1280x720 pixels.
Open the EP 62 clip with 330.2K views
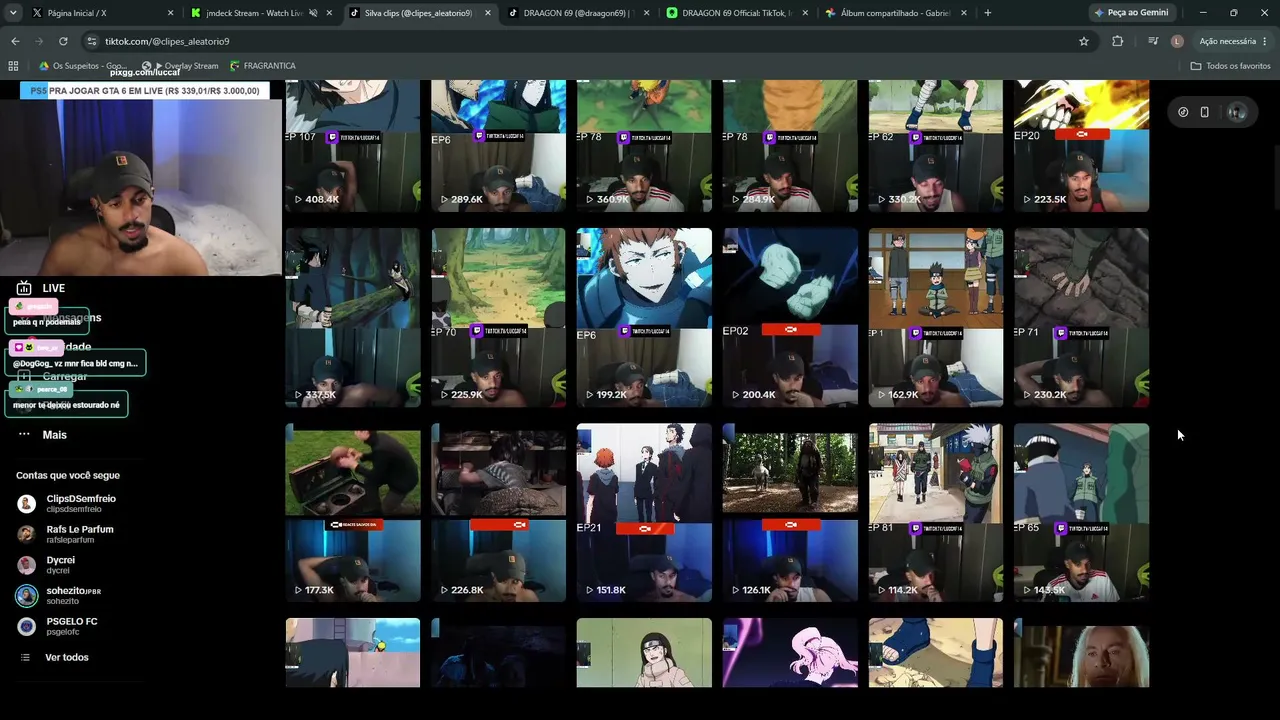936,146
